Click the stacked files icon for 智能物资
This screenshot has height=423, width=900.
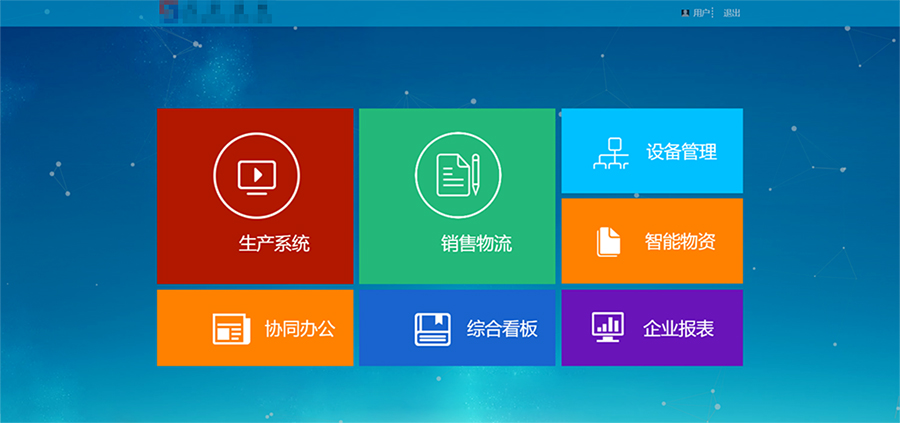pyautogui.click(x=609, y=242)
